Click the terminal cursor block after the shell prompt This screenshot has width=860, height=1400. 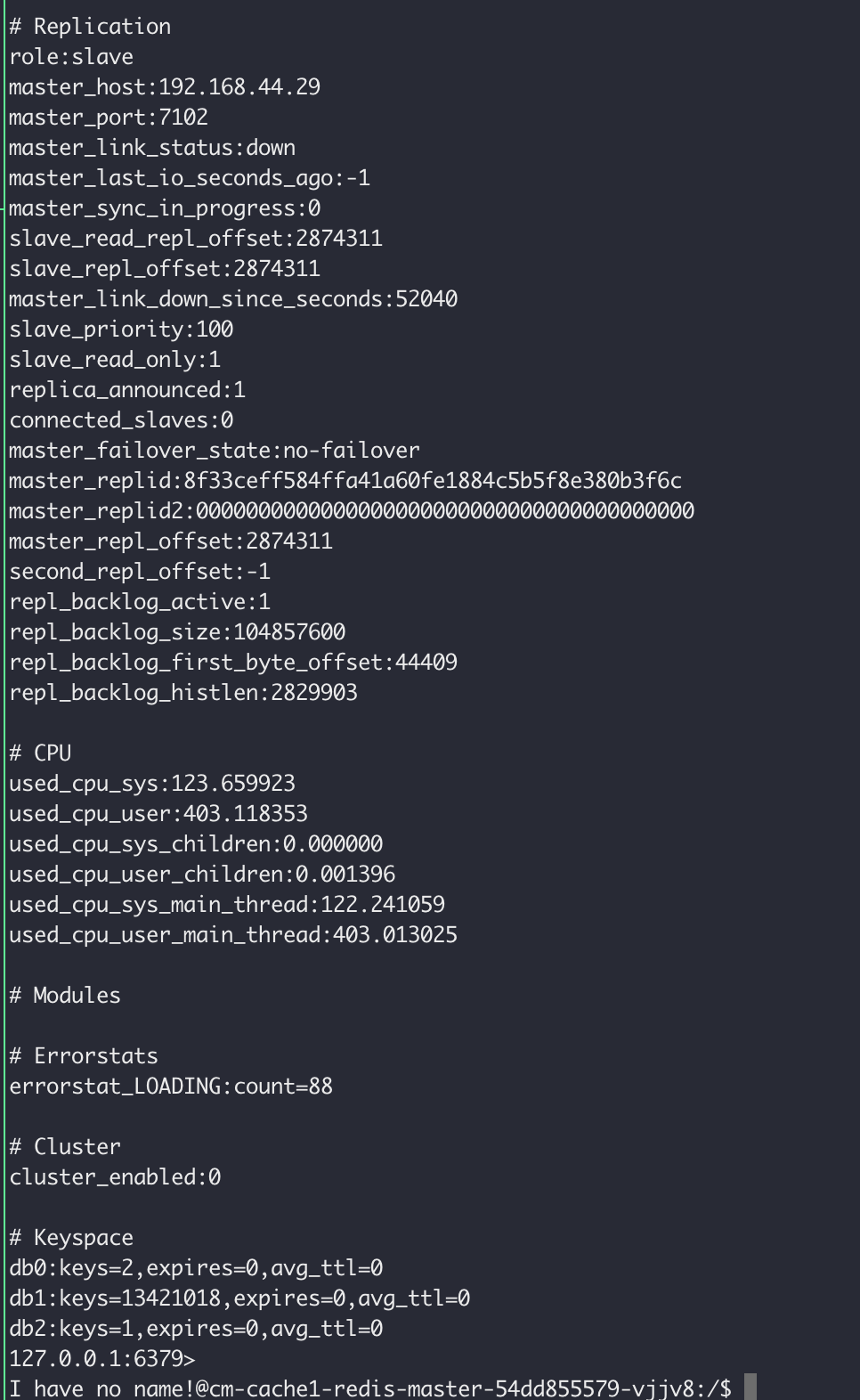[x=750, y=1388]
